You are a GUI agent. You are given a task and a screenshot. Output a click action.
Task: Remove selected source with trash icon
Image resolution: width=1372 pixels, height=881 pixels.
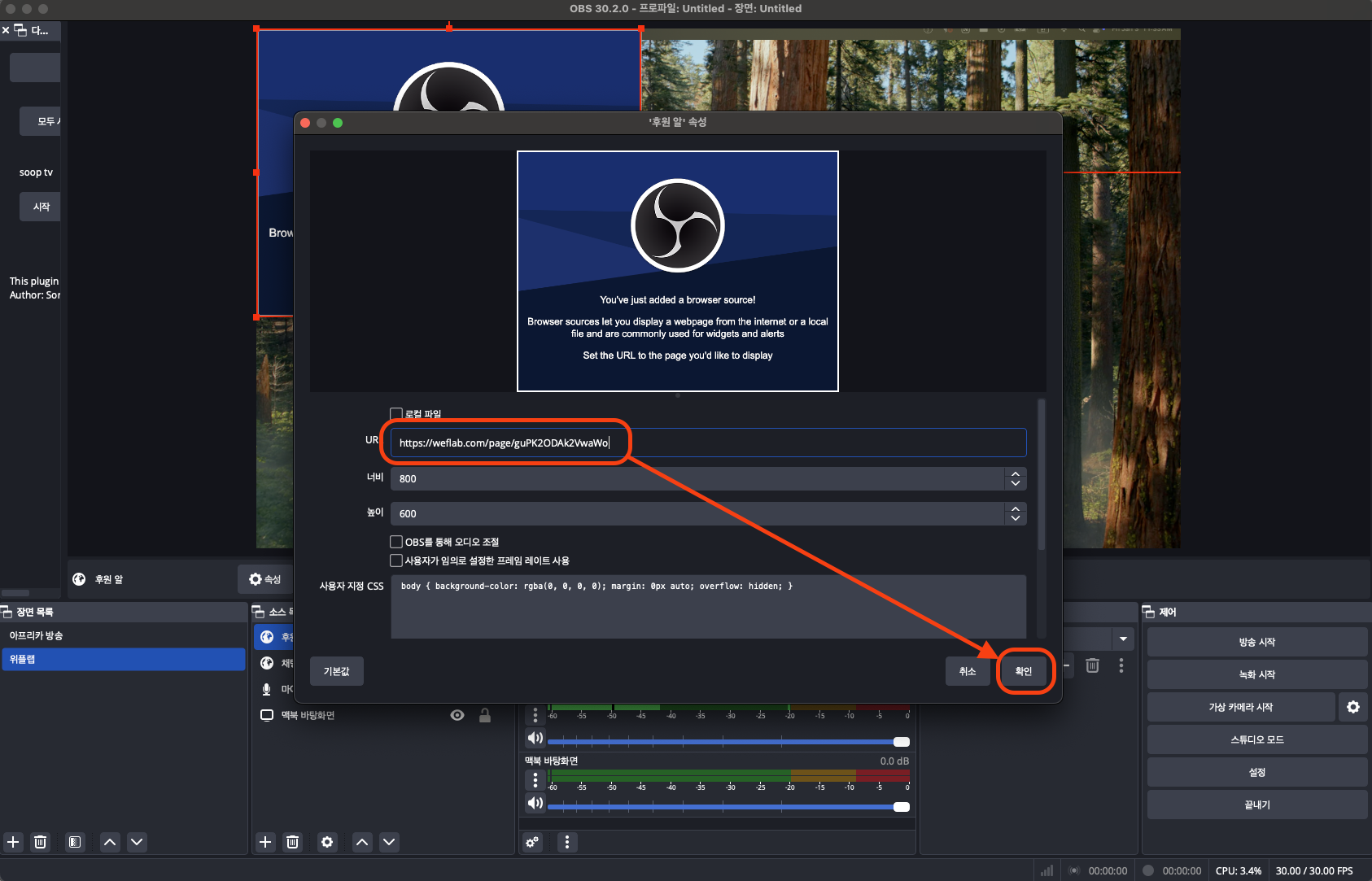click(292, 842)
